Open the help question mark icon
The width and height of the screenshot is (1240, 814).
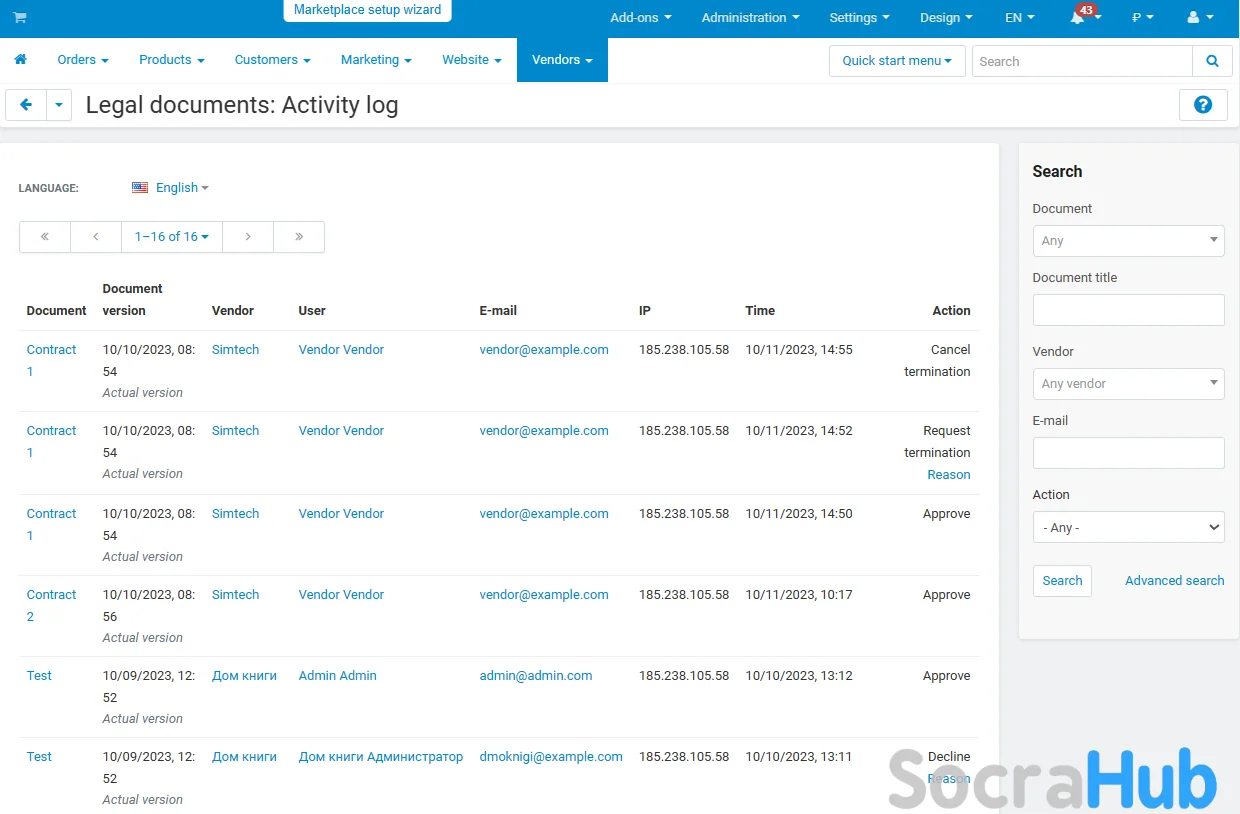click(1203, 105)
